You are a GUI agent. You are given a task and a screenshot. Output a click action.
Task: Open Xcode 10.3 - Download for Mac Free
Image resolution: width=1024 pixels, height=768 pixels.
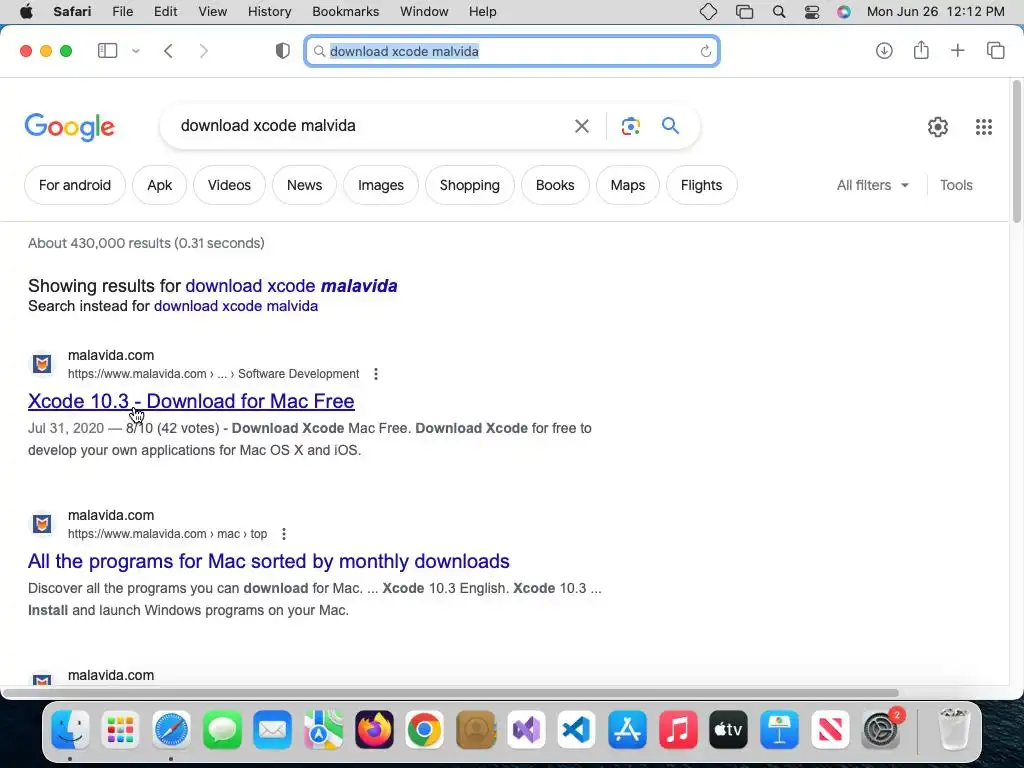(191, 401)
